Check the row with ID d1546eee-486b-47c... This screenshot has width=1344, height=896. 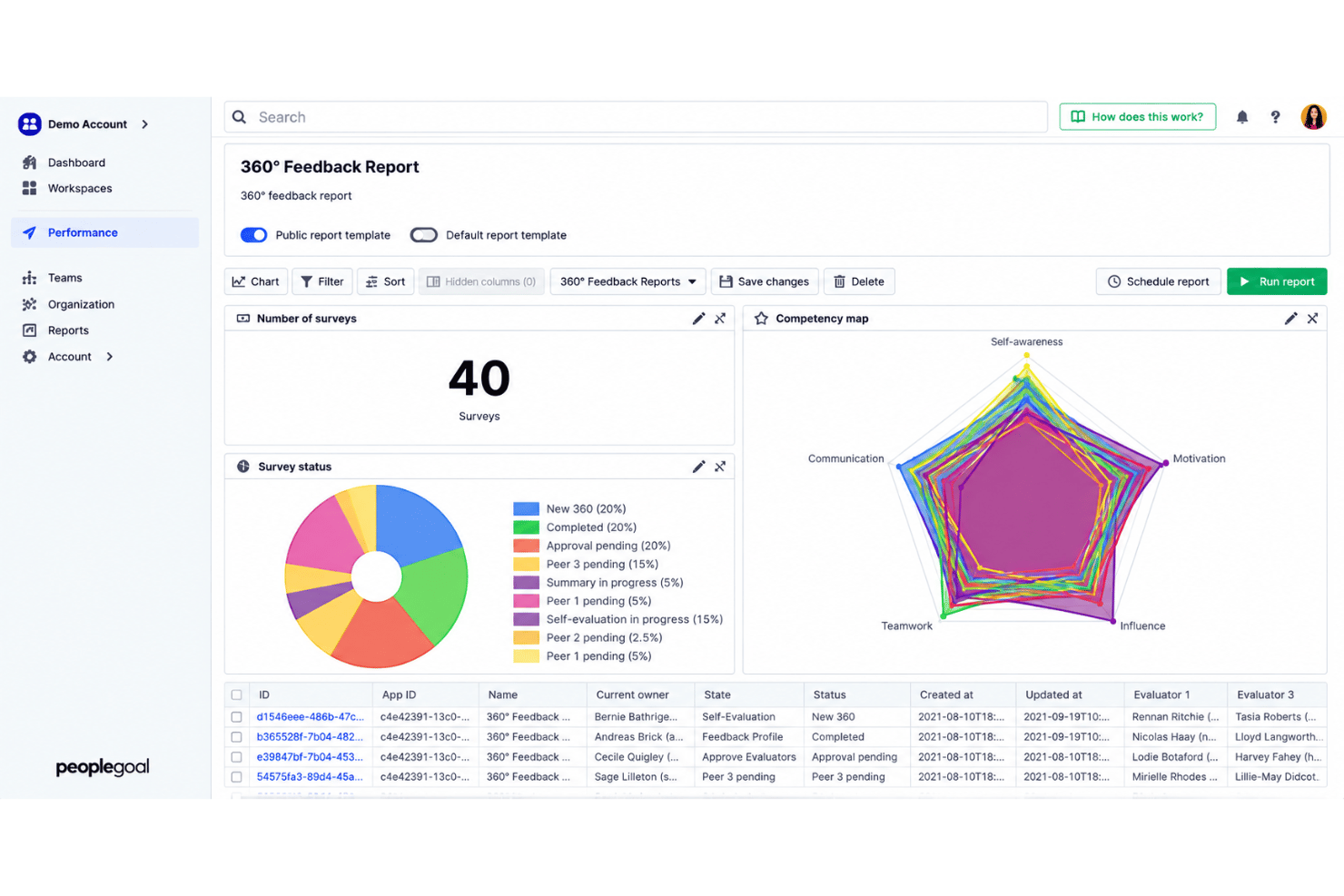(x=237, y=717)
